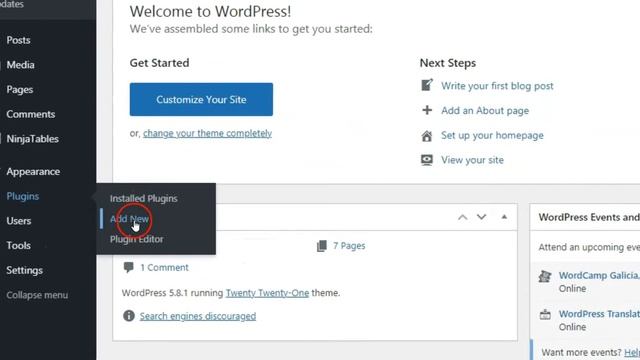The image size is (640, 360).
Task: Click the WordCamp Galicia event icon
Action: pyautogui.click(x=545, y=276)
